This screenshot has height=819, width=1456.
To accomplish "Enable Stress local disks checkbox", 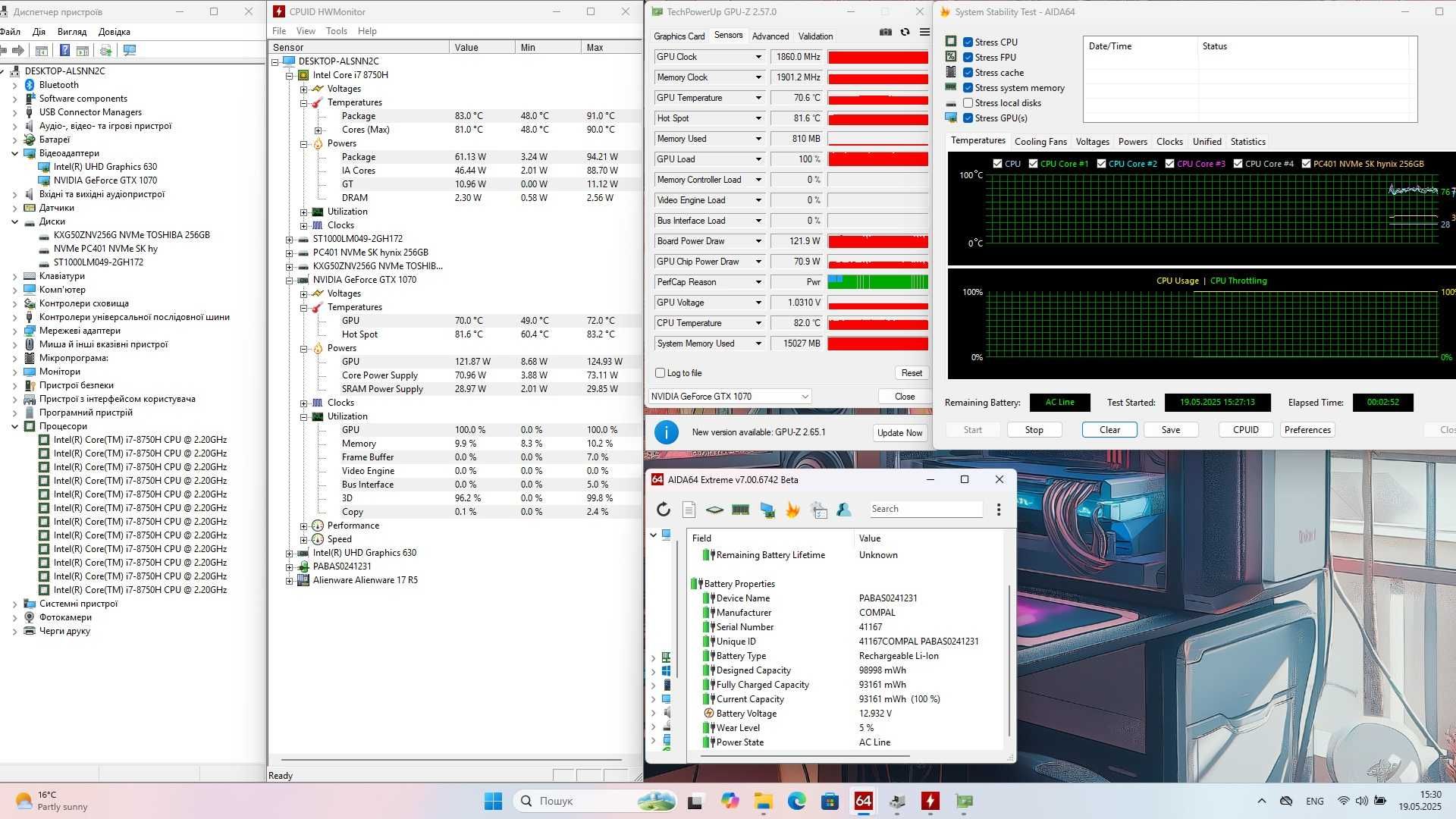I will (x=968, y=103).
